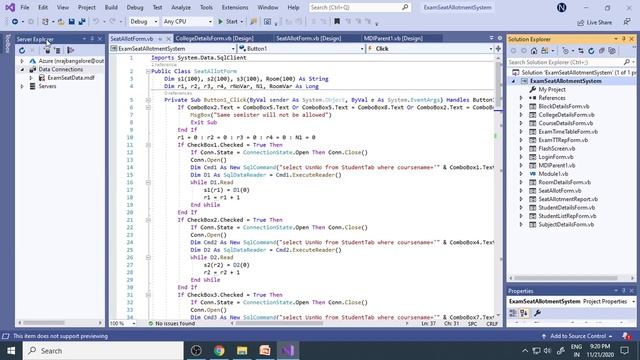Click the Solution Explorer Home icon
Screen dimensions: 640x360
tap(534, 51)
